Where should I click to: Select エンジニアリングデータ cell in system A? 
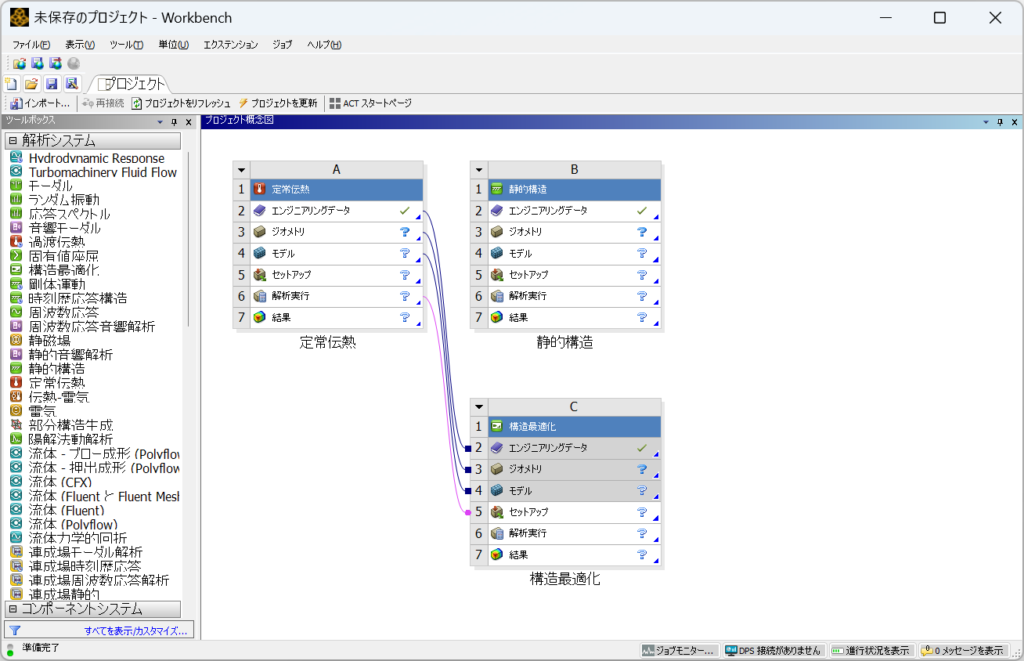pos(336,211)
